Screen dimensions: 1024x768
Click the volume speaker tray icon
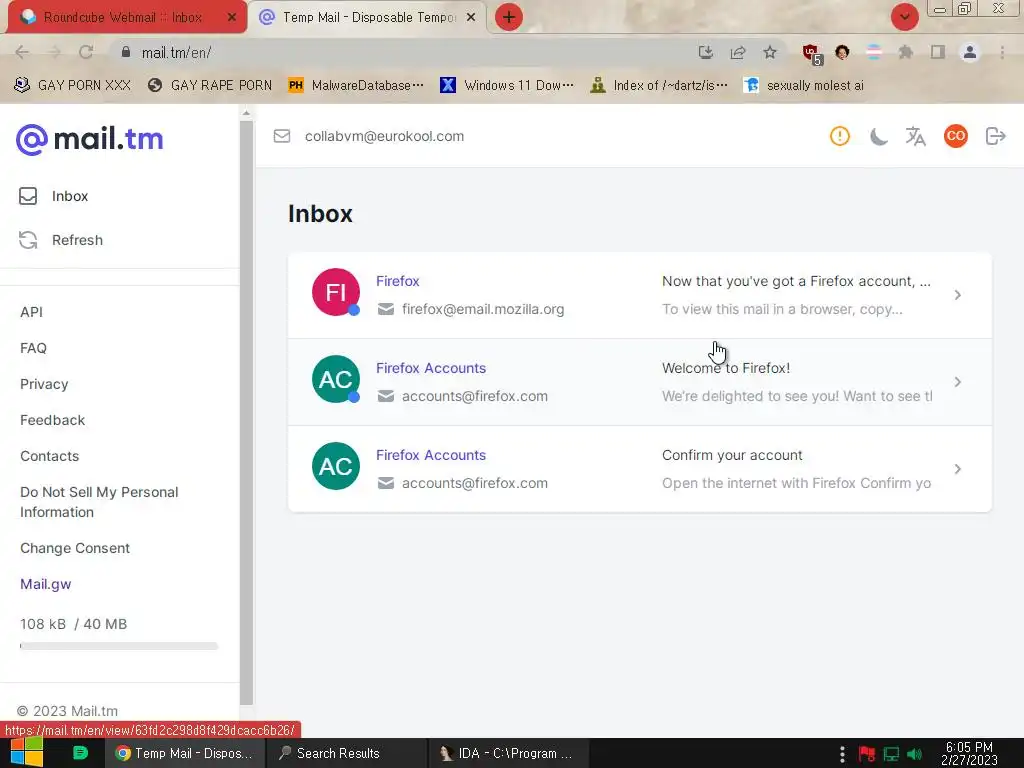(x=914, y=754)
